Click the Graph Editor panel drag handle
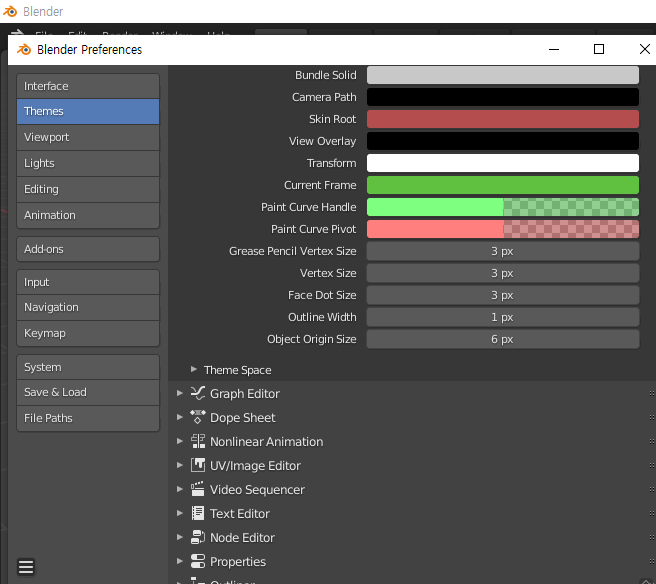 click(652, 393)
